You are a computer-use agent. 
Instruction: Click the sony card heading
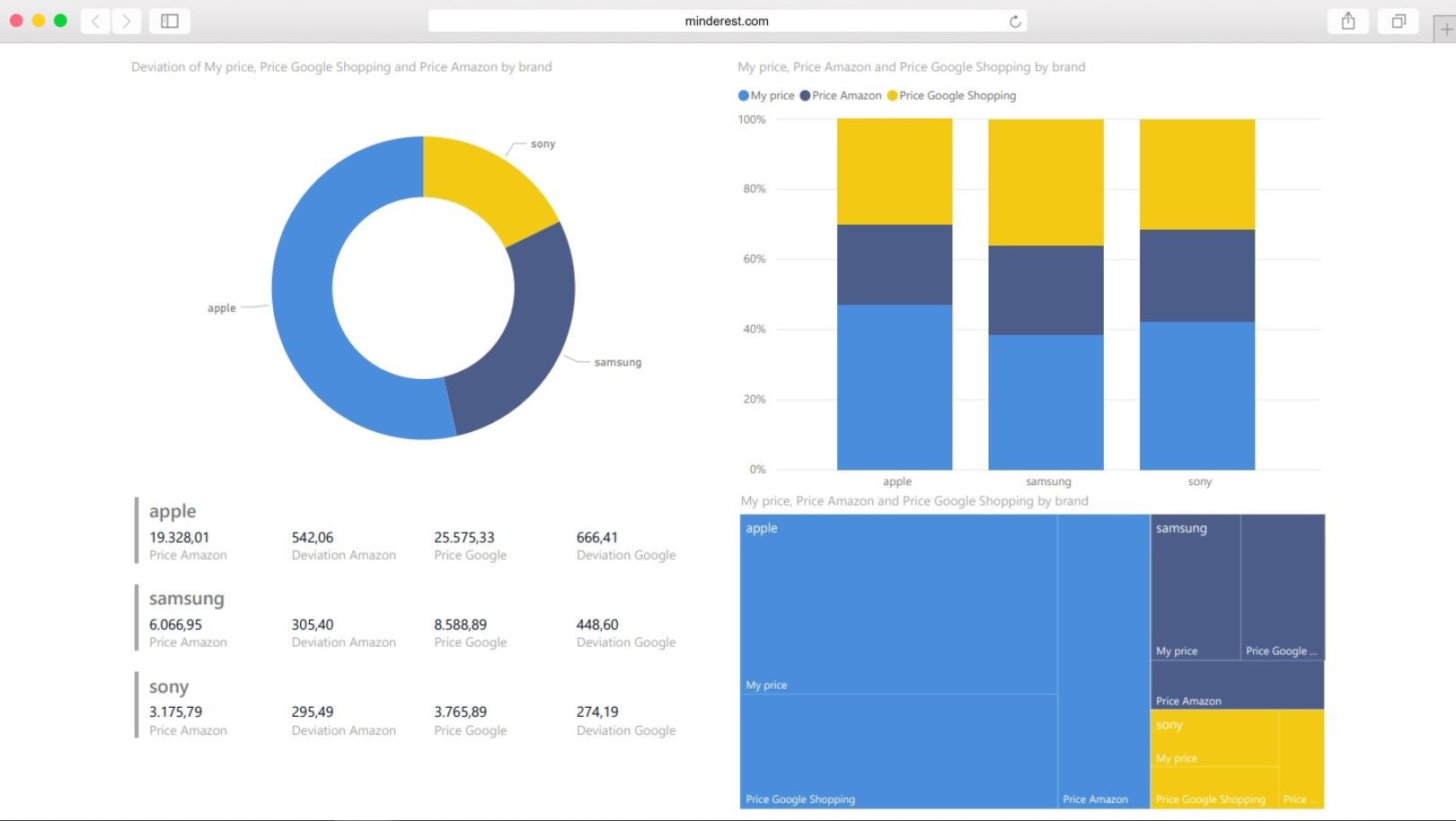[169, 687]
